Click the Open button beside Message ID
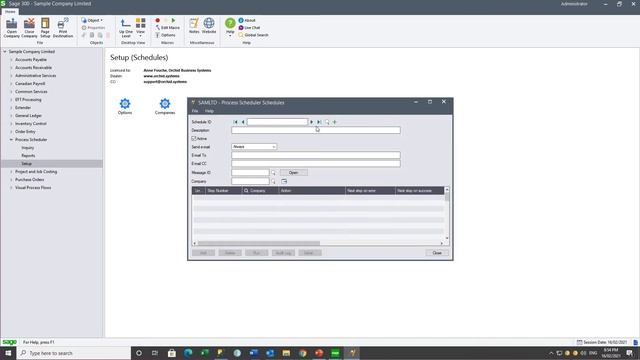The image size is (640, 360). [x=293, y=173]
